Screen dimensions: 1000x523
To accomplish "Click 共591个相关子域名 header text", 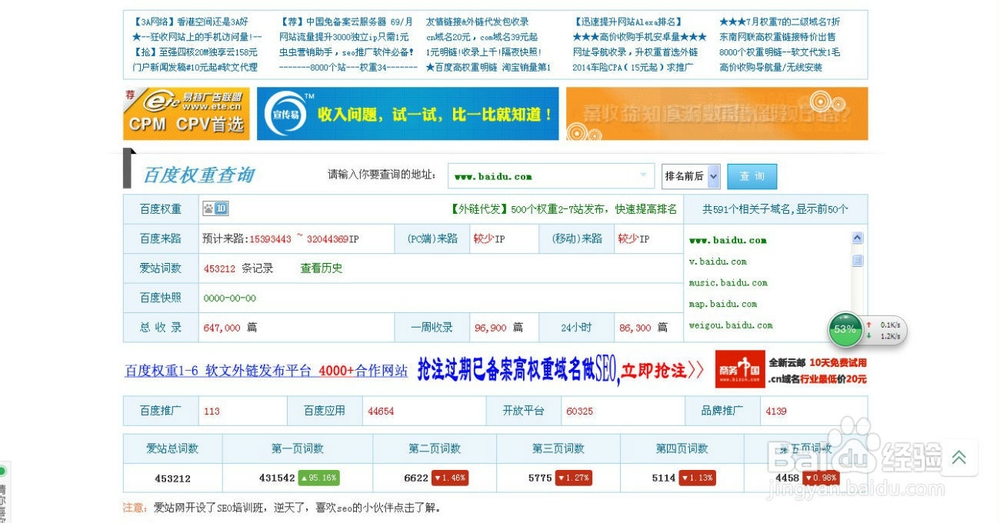I will pos(775,209).
